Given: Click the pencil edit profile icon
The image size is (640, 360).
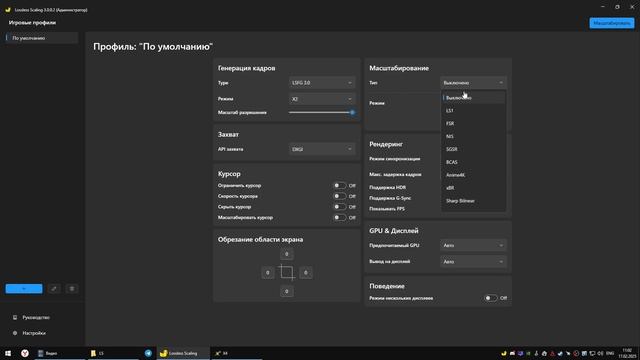Looking at the screenshot, I should coord(54,289).
